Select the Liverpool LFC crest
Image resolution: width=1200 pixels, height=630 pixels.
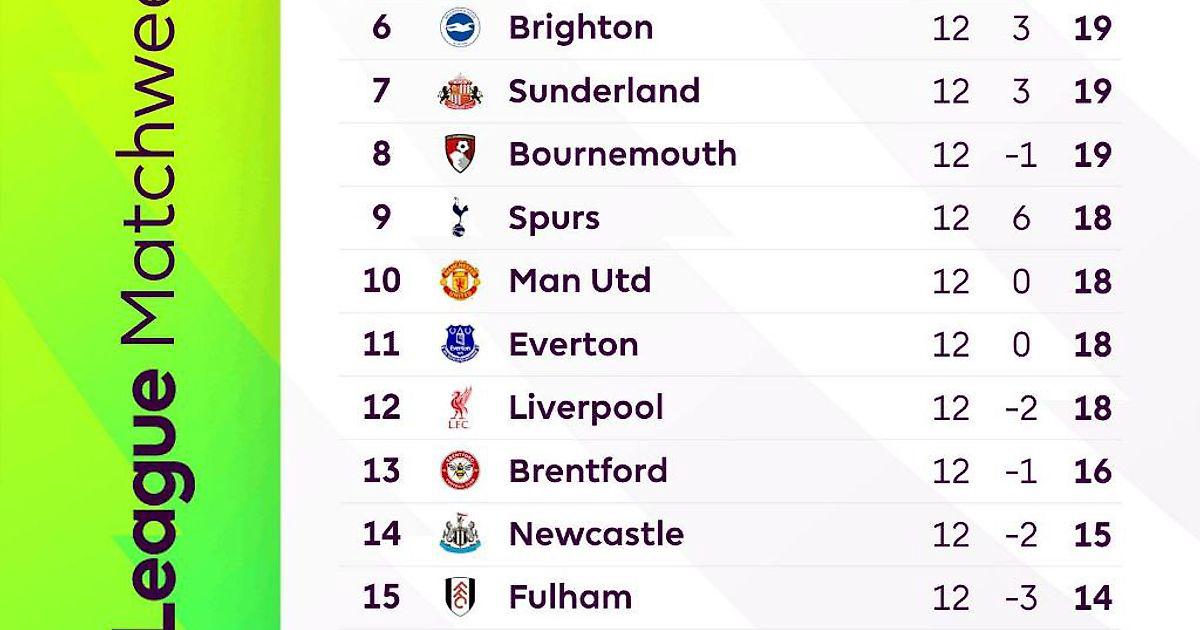460,408
